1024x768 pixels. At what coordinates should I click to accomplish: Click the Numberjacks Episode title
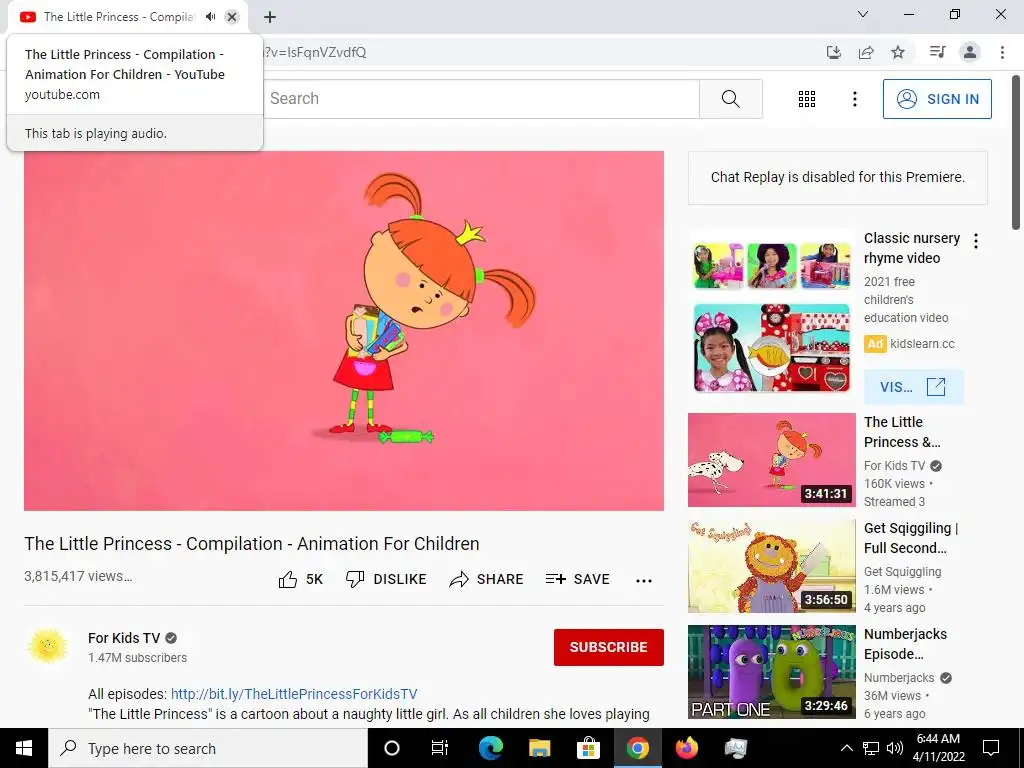pos(905,644)
